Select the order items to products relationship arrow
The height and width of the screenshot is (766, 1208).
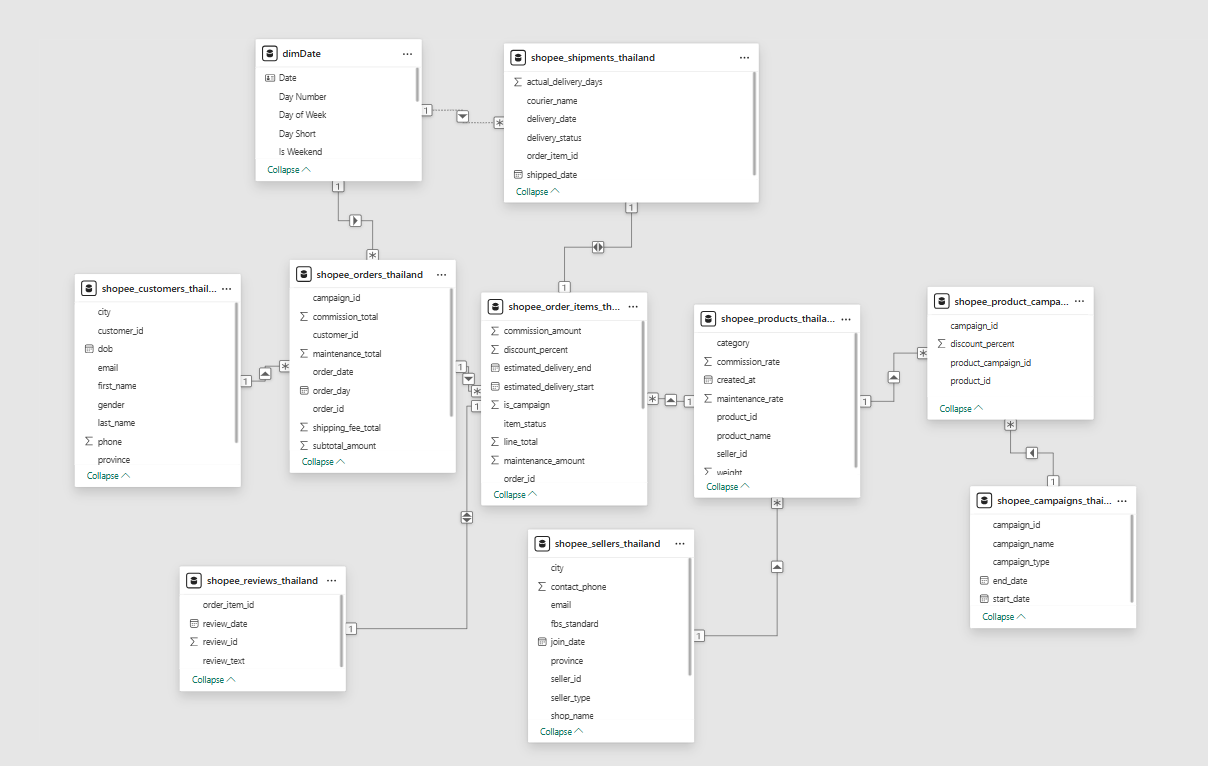(671, 400)
